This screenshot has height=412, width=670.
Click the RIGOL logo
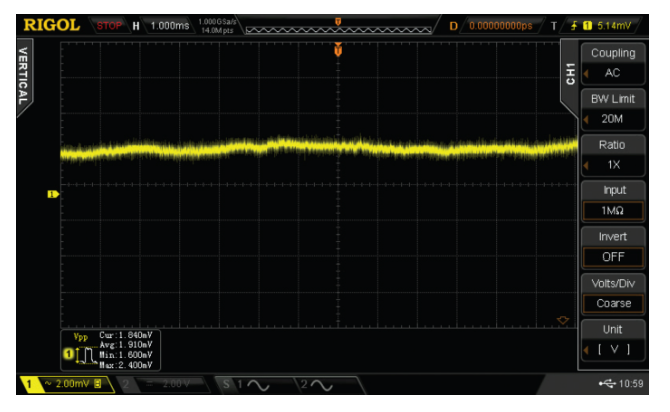click(52, 25)
